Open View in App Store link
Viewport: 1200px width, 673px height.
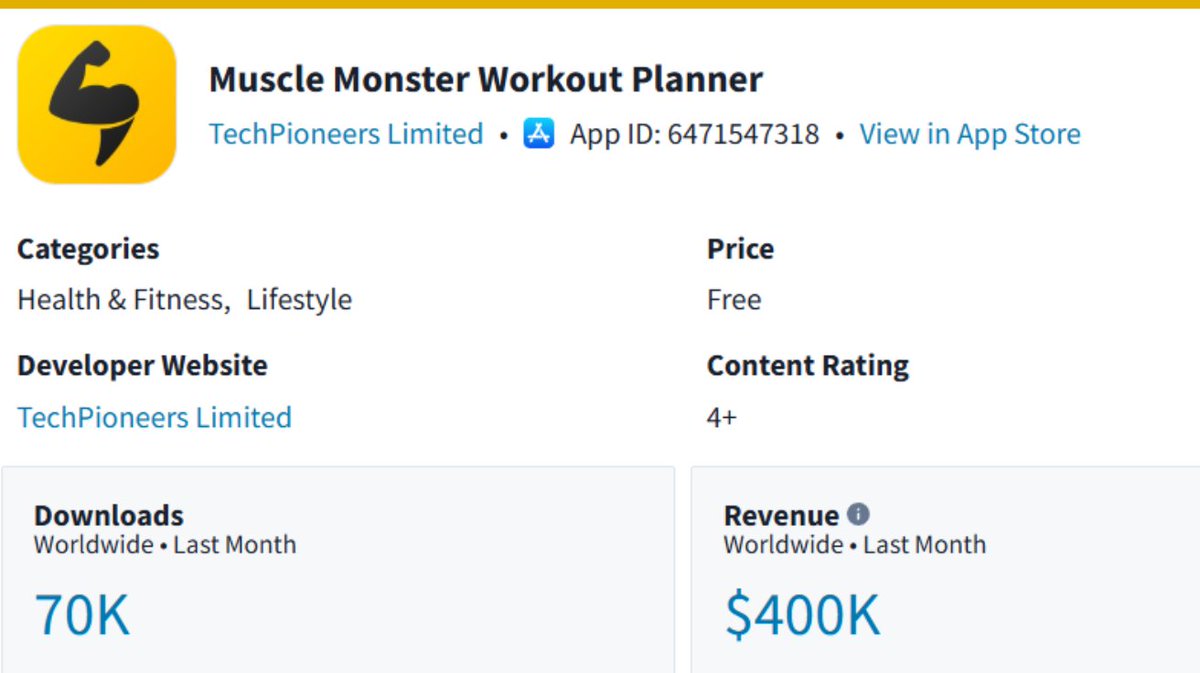coord(970,134)
